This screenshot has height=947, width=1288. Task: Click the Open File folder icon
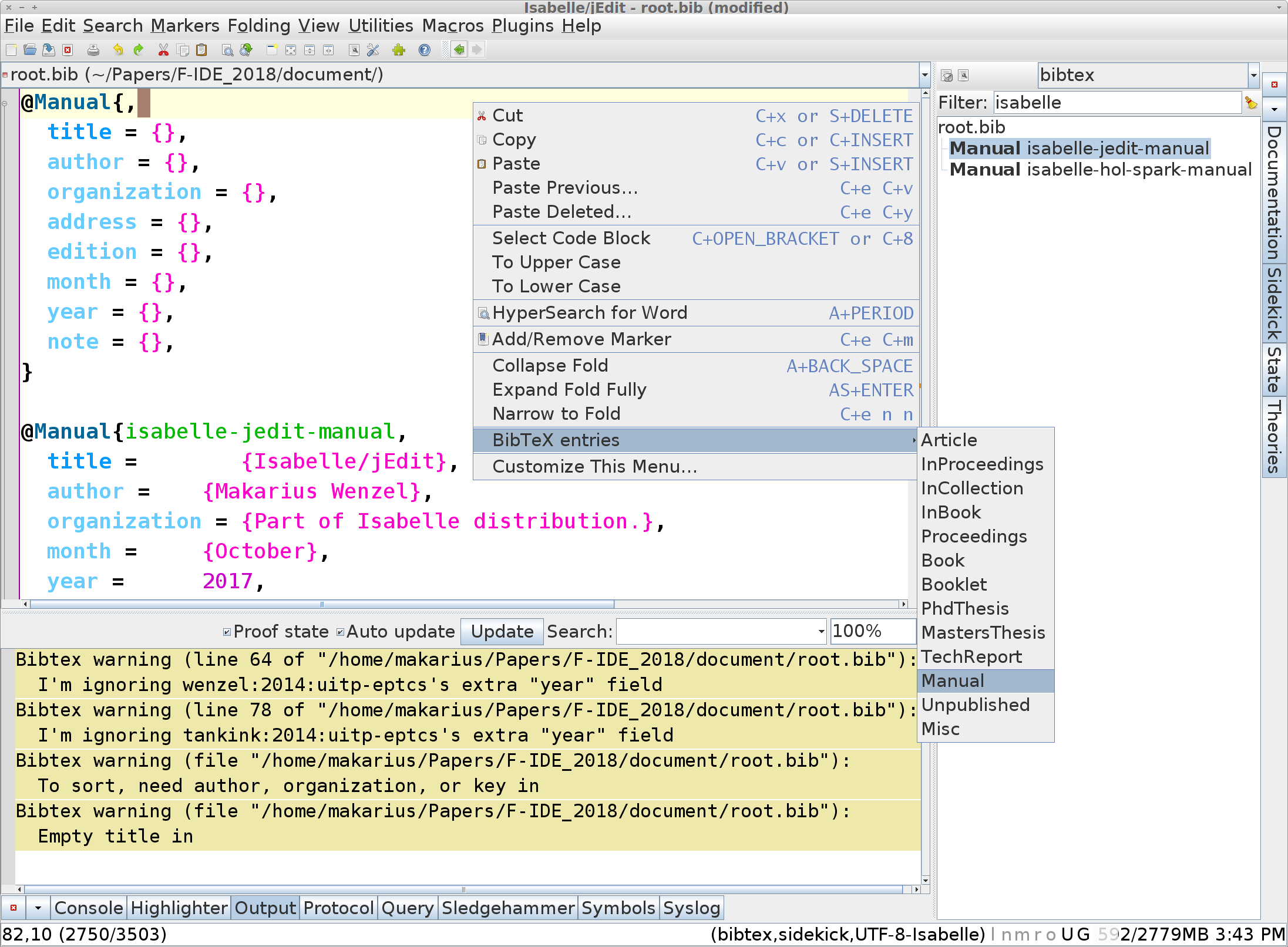point(30,50)
